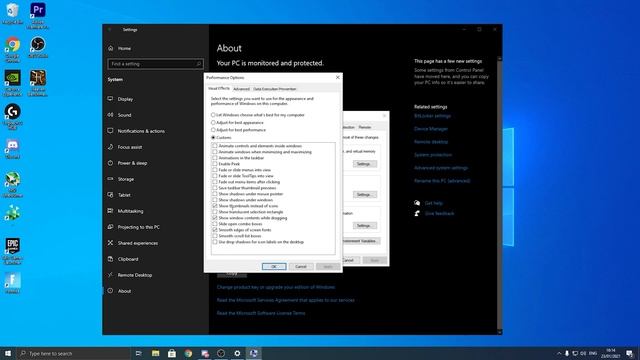
Task: Switch to the Visual Effects tab
Action: 219,89
